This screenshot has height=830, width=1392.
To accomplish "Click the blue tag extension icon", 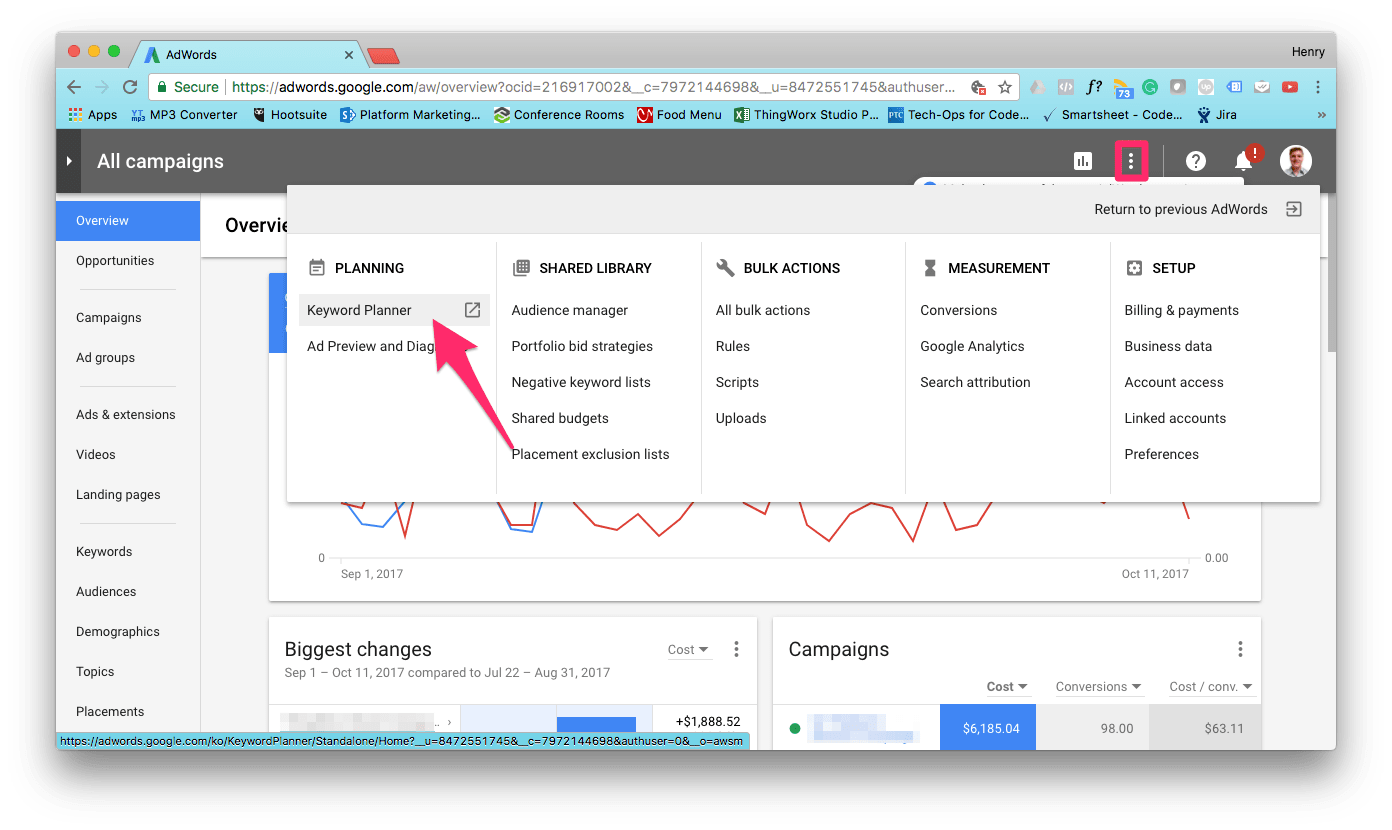I will (1234, 87).
